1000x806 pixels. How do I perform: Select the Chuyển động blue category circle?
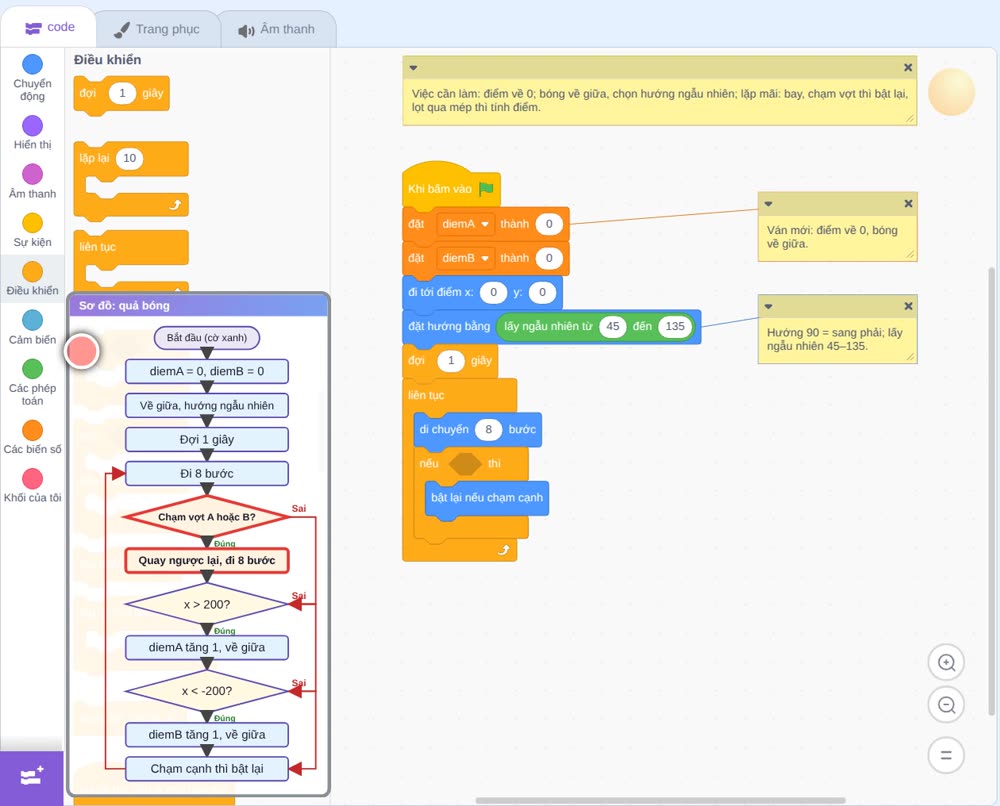[x=33, y=64]
